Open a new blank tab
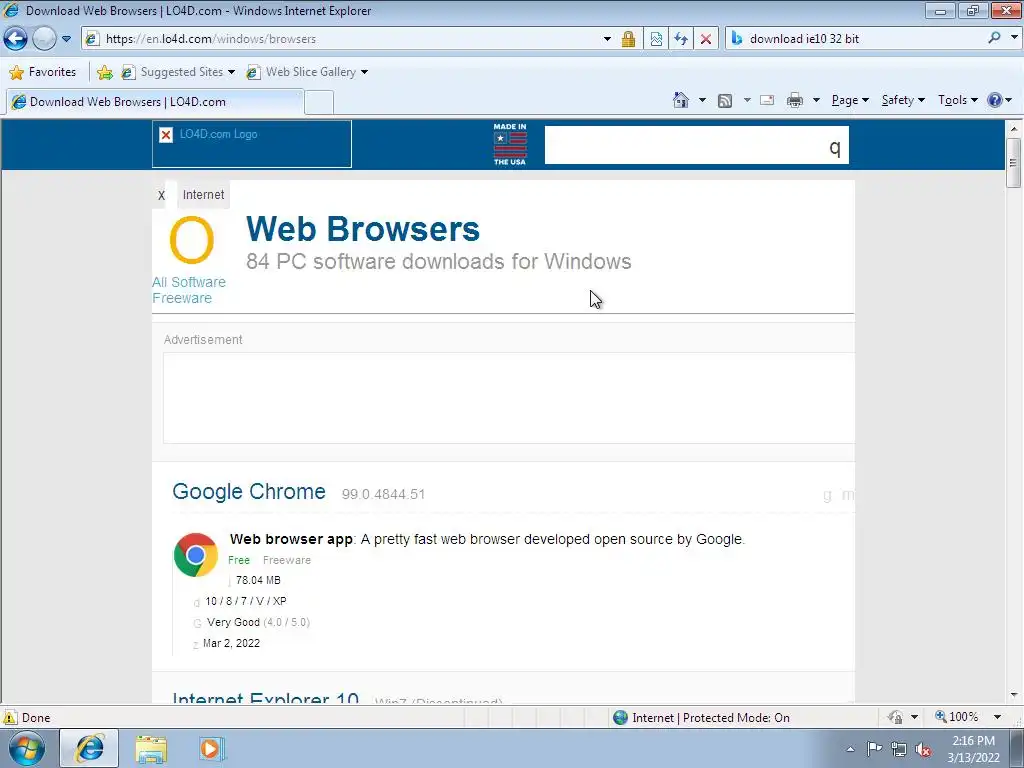This screenshot has height=768, width=1024. point(319,103)
